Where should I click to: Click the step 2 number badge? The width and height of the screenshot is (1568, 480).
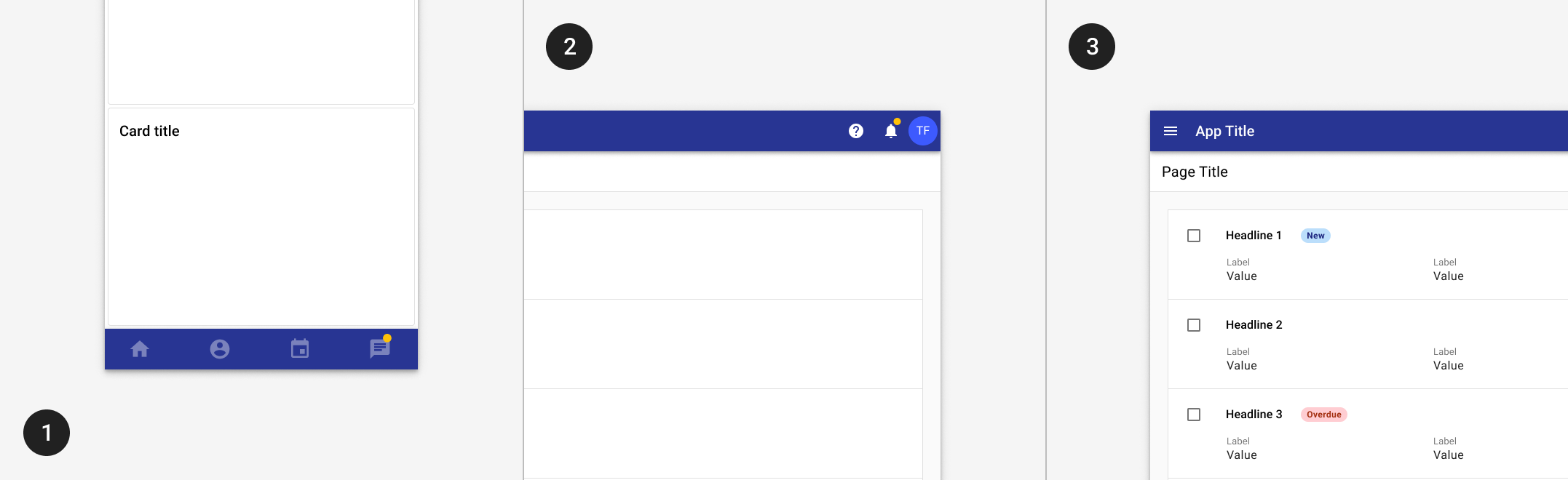pos(569,47)
